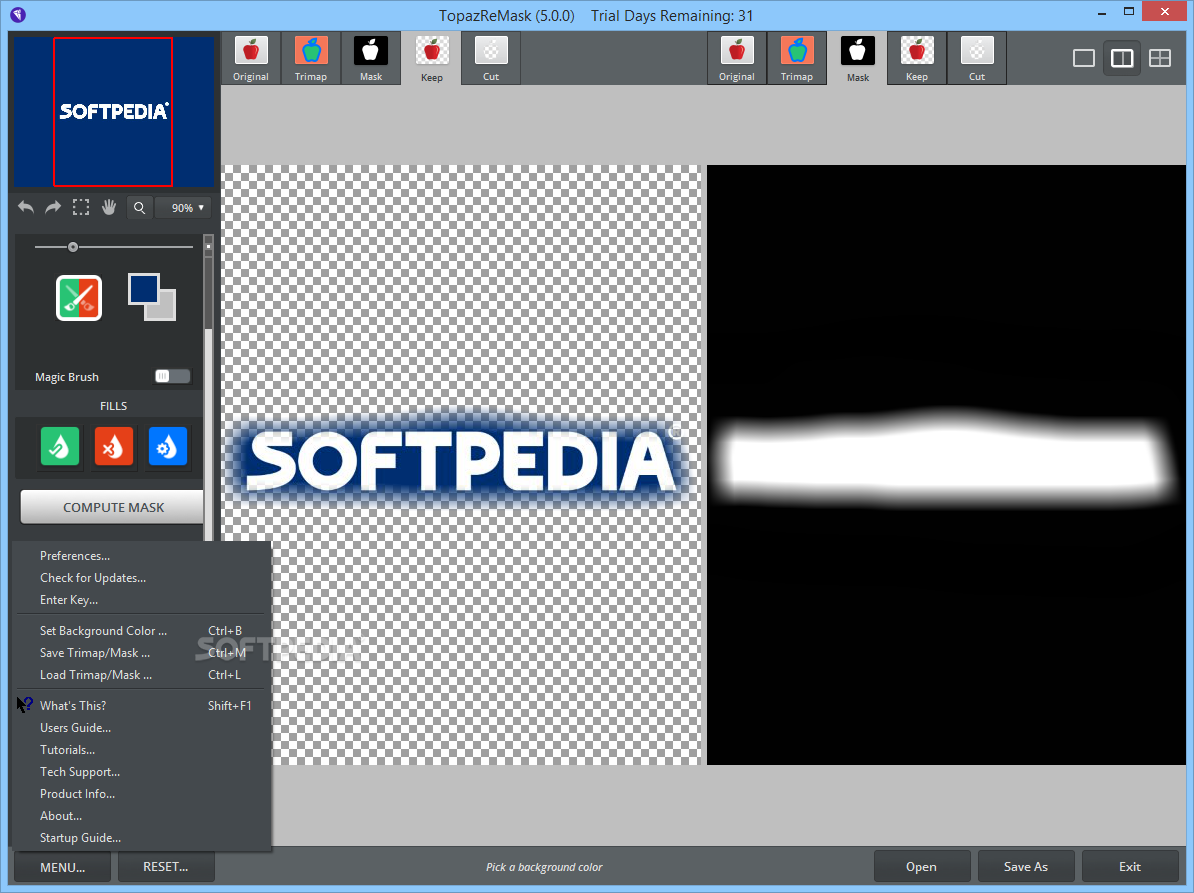Click the Open button

pos(921,866)
